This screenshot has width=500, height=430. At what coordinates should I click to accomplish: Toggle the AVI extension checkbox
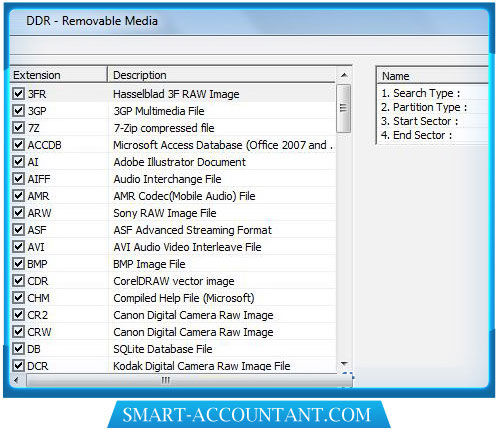[x=18, y=247]
